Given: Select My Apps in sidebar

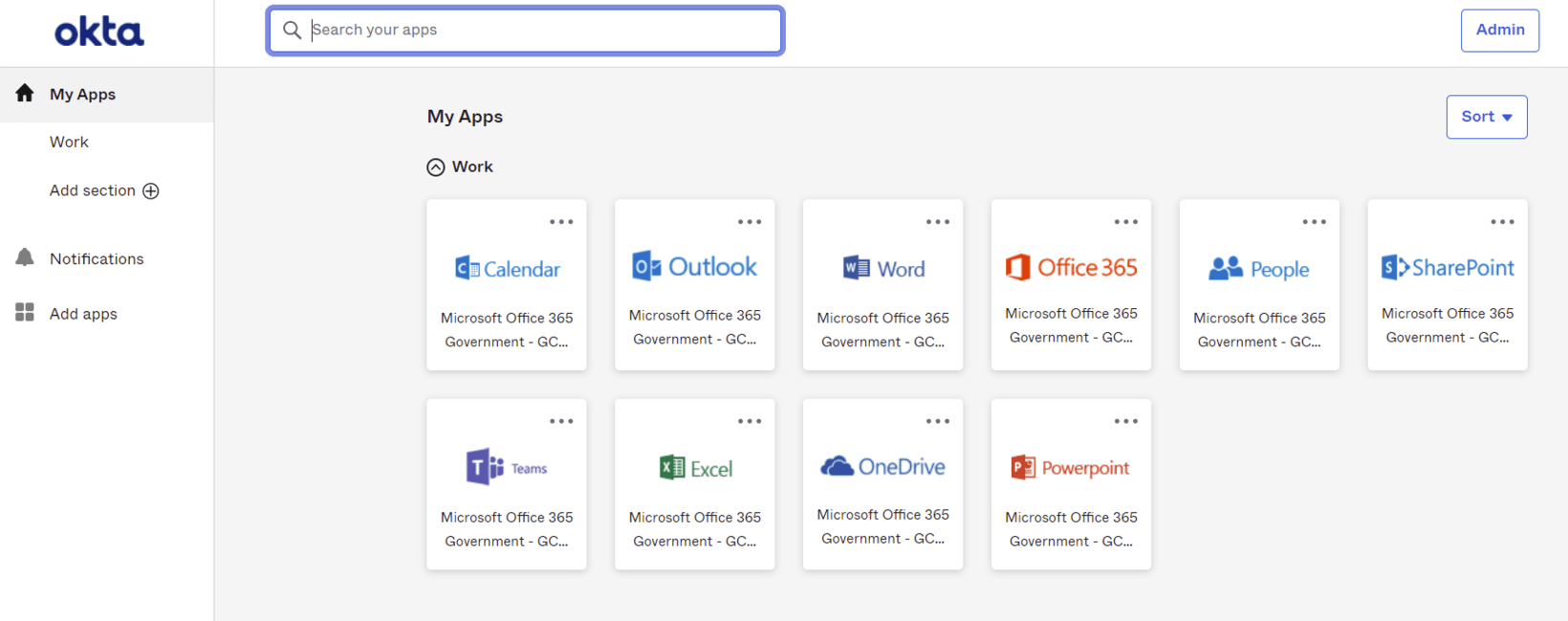Looking at the screenshot, I should coord(82,95).
